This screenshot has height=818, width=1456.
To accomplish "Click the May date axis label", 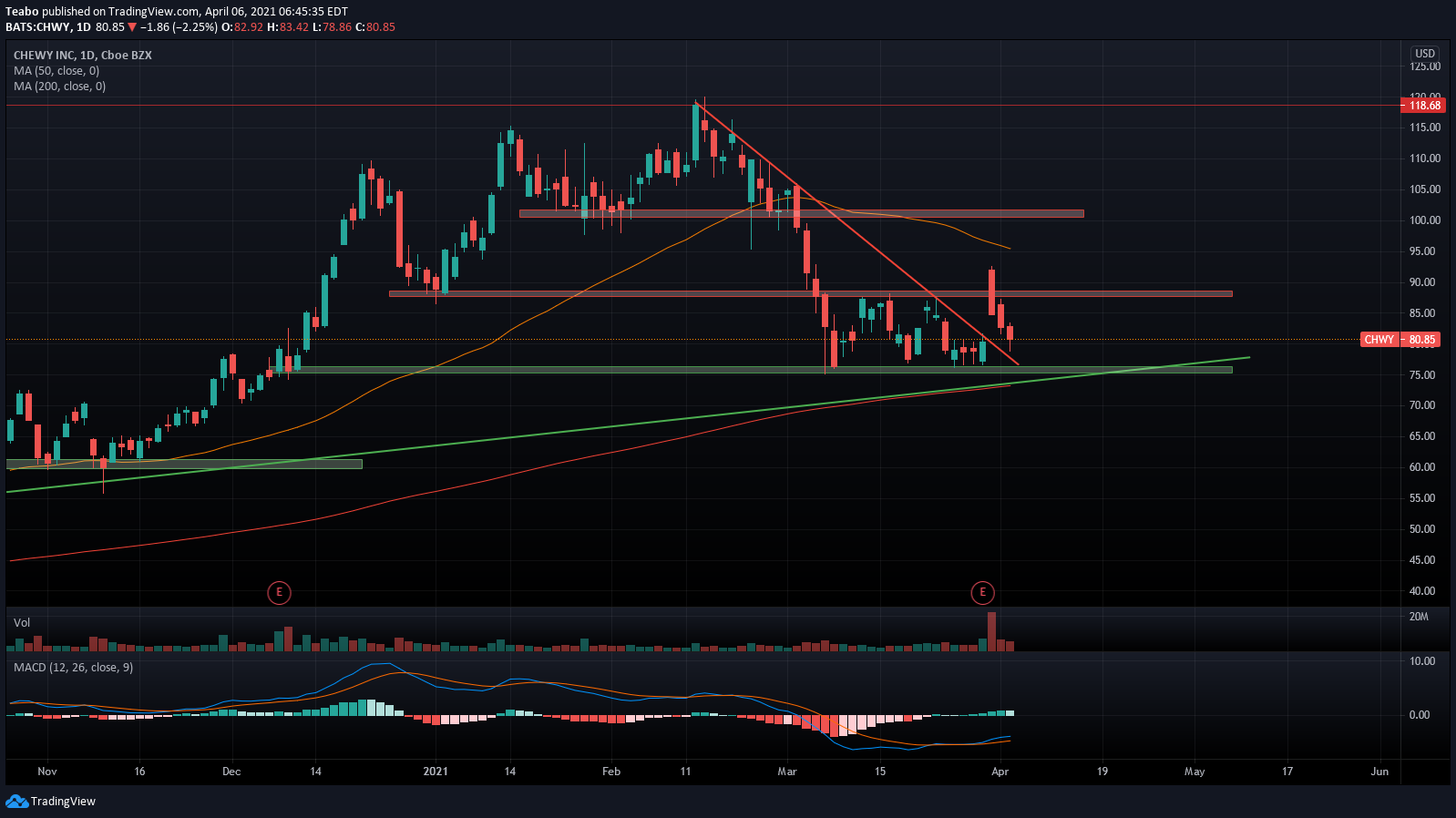I will [1195, 772].
